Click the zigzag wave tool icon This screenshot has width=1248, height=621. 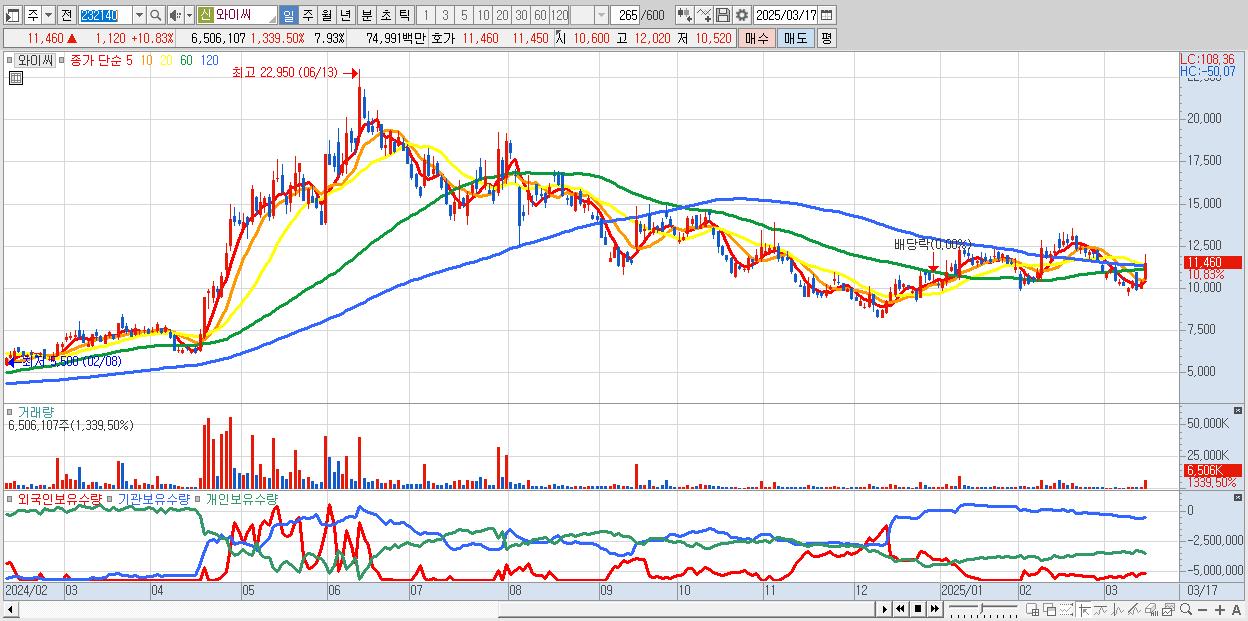click(x=1118, y=609)
